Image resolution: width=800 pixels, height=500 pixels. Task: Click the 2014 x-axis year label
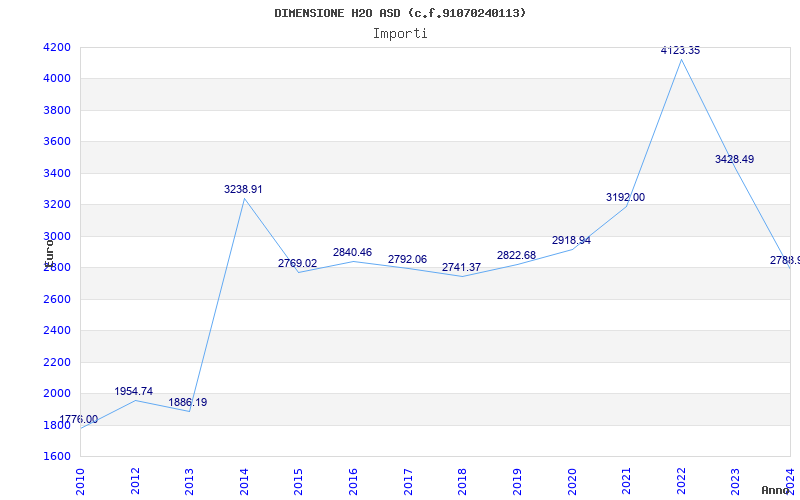coord(244,481)
